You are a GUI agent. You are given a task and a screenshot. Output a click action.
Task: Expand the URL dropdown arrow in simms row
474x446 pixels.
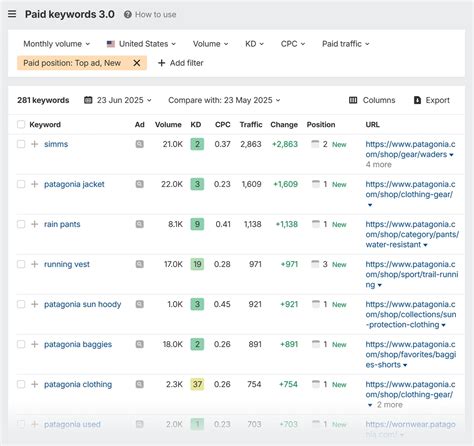tap(451, 155)
